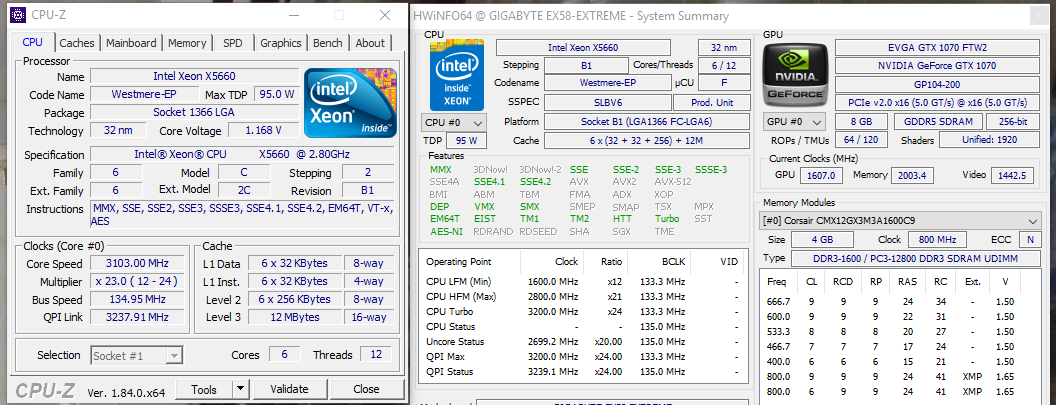
Task: Click the Intel Xeon CPU logo in HWiNFO64
Action: point(459,75)
